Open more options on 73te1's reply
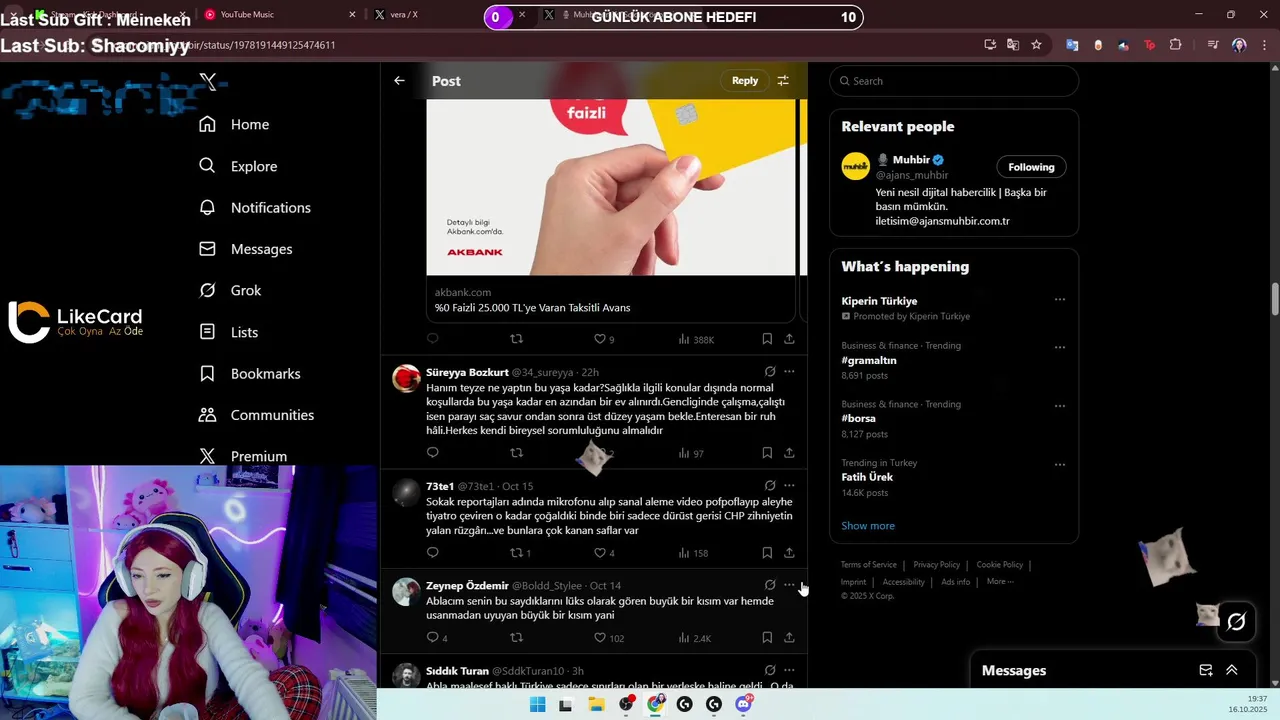Image resolution: width=1280 pixels, height=720 pixels. [789, 486]
